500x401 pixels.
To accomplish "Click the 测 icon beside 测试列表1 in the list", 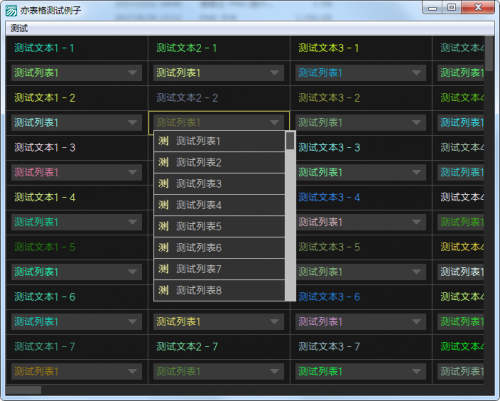I will [x=163, y=141].
